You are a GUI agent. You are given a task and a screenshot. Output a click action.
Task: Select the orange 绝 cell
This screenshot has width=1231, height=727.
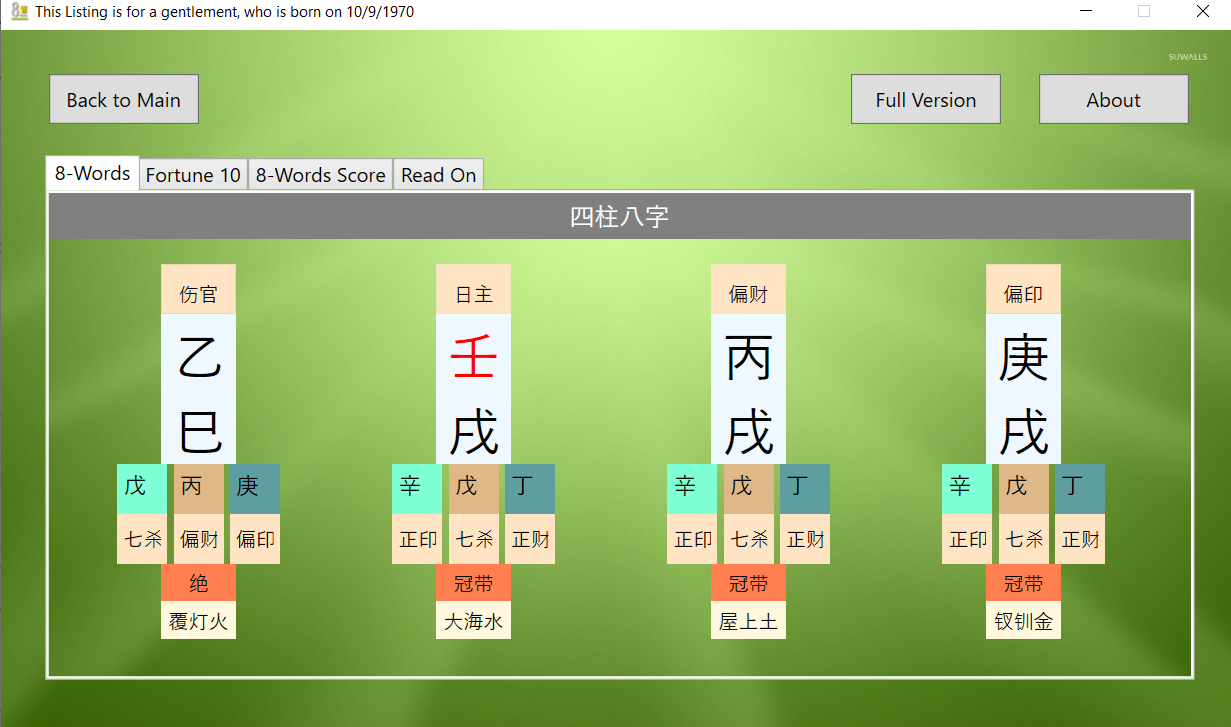(x=198, y=583)
